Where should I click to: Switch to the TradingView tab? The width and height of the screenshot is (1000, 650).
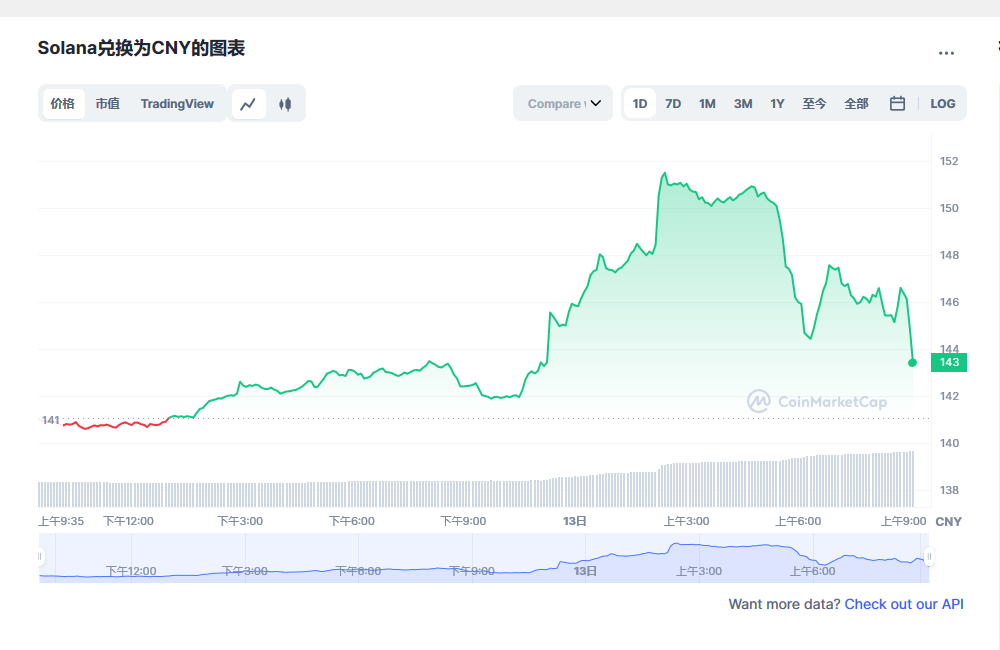pyautogui.click(x=177, y=103)
